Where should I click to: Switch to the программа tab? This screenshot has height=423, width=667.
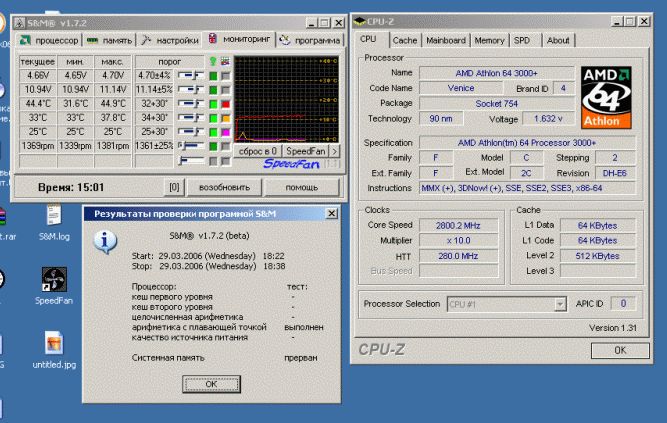coord(310,40)
